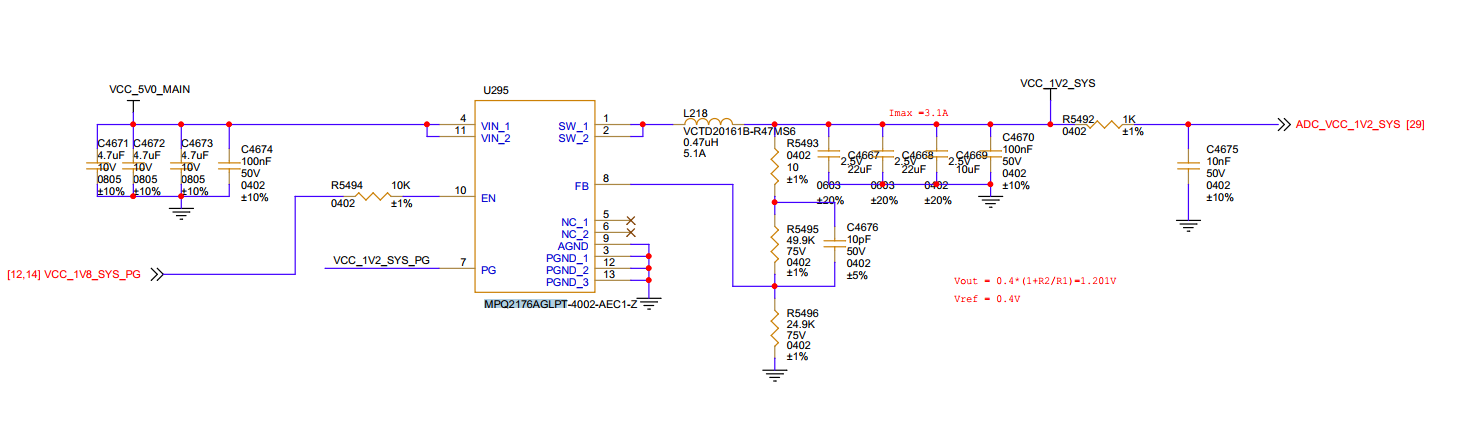
Task: Click the R5495 49.9K resistor symbol
Action: (773, 244)
